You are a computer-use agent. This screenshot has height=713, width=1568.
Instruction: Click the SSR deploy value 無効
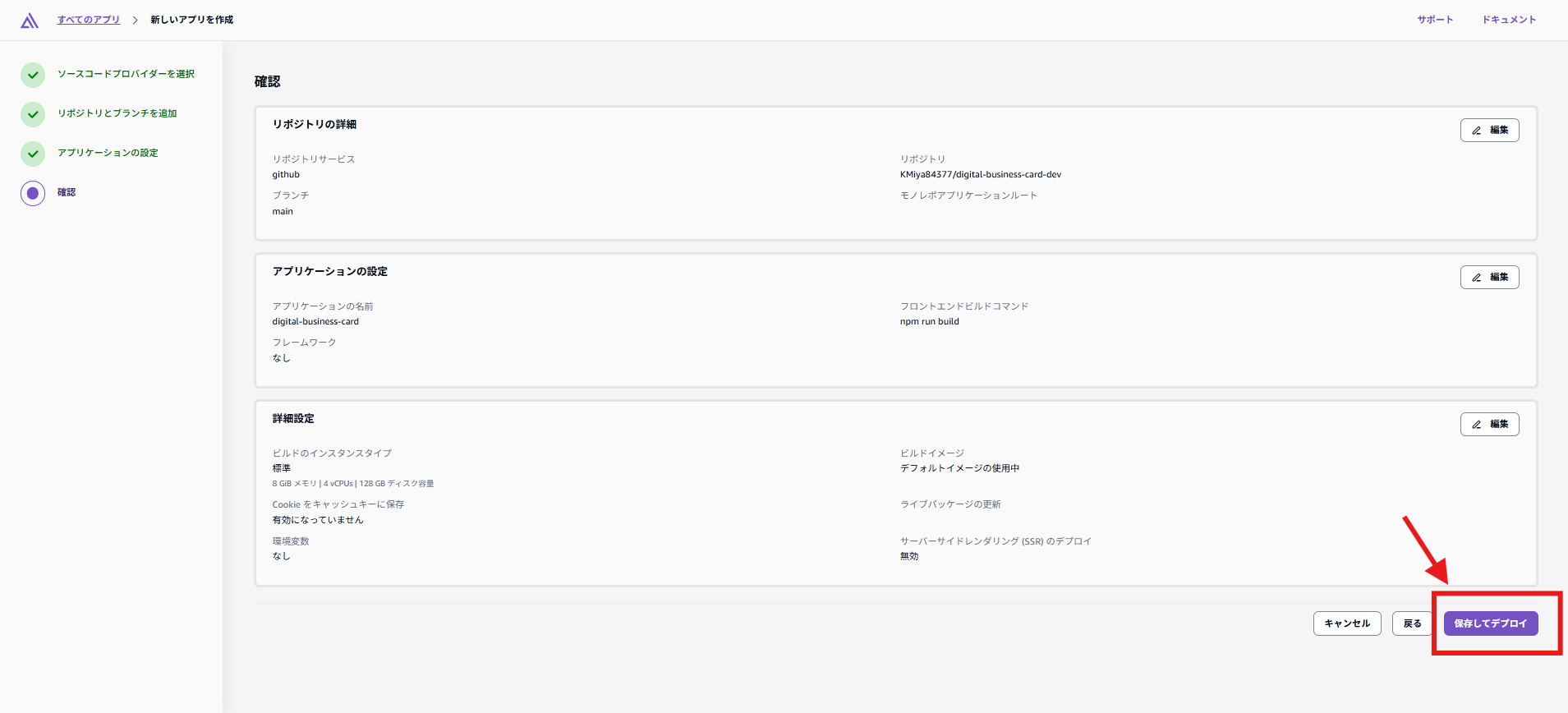click(909, 556)
